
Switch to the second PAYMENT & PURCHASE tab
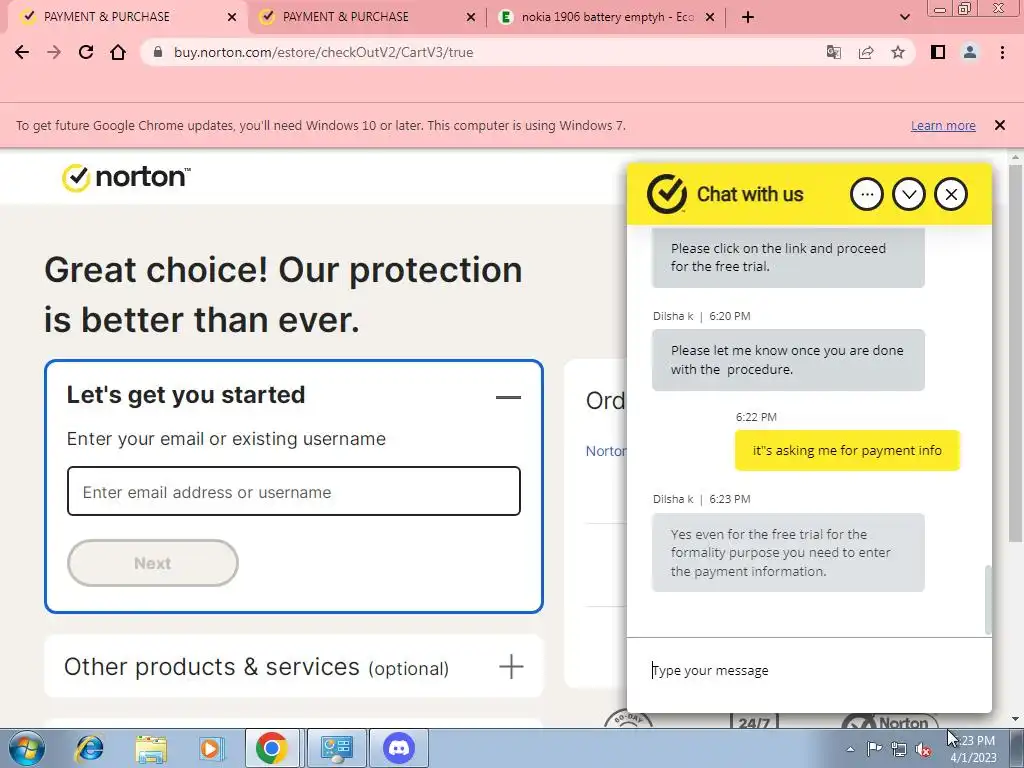367,17
